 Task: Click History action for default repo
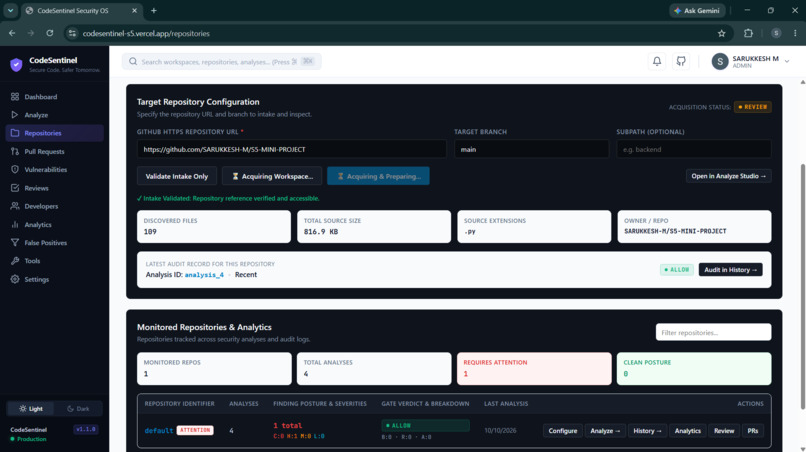coord(647,431)
